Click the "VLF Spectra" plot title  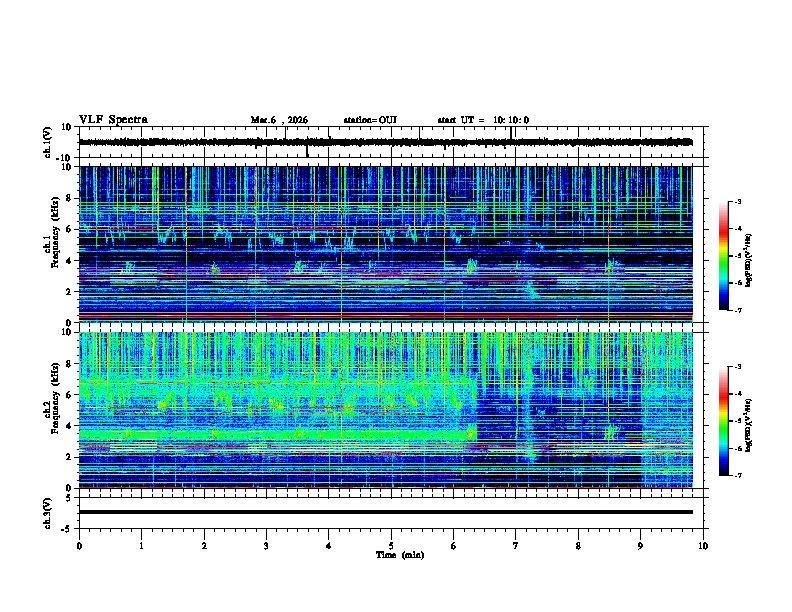pos(113,120)
